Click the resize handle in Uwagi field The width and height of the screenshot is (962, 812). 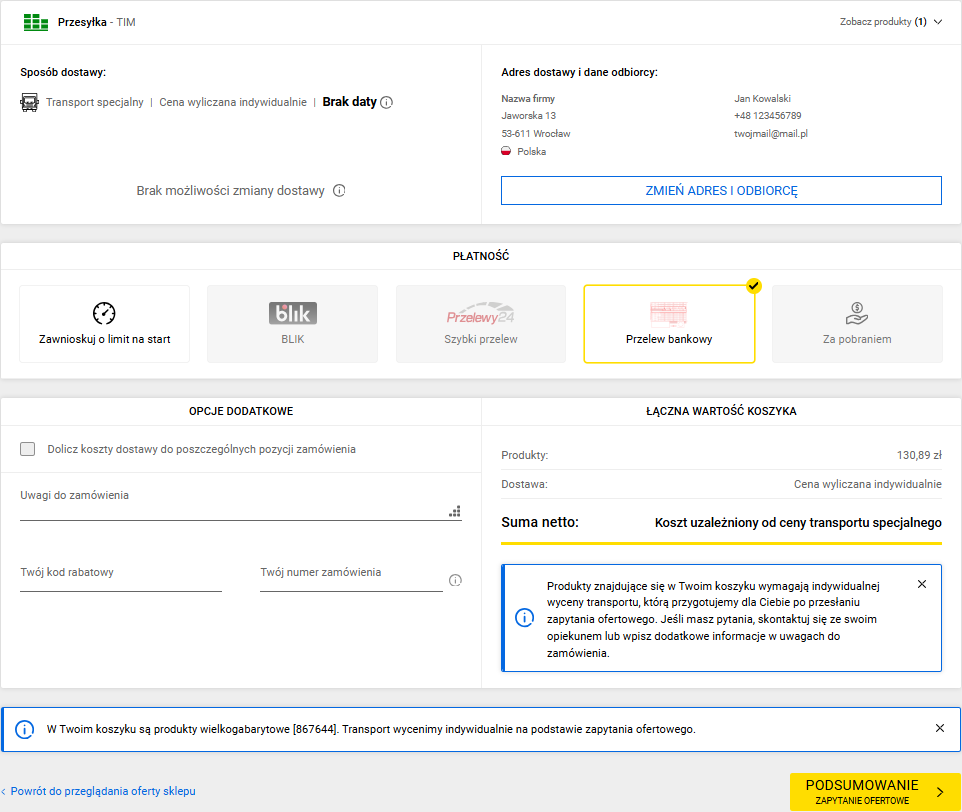(455, 511)
